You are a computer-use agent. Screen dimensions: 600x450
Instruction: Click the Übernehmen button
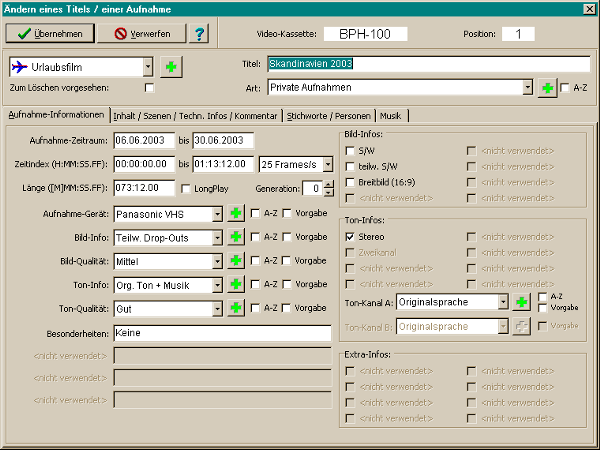(51, 34)
